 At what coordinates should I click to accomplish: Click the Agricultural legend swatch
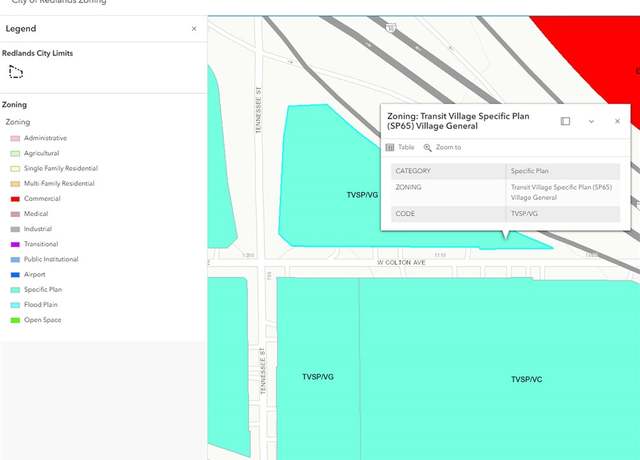coord(15,153)
